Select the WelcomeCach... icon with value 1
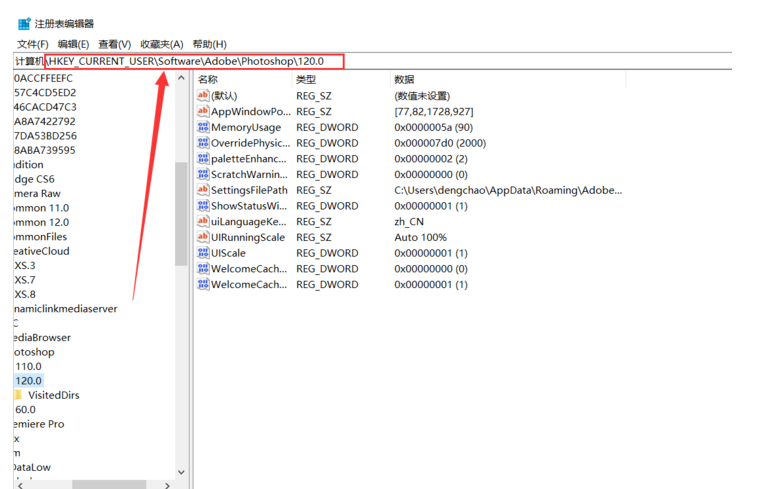Viewport: 758px width, 489px height. point(203,284)
